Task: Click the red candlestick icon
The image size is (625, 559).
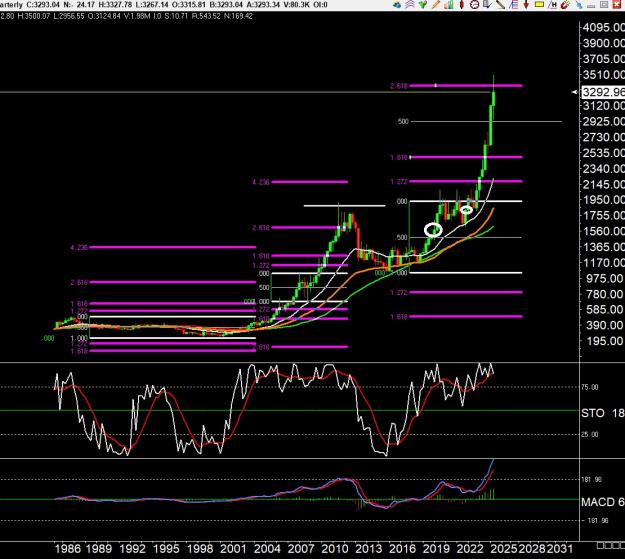Action: click(462, 4)
